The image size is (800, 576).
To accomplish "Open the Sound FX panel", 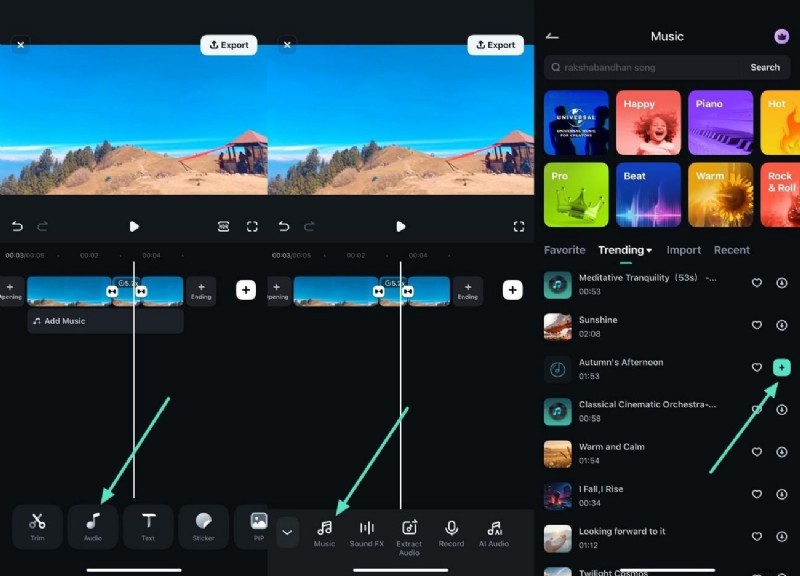I will tap(366, 528).
